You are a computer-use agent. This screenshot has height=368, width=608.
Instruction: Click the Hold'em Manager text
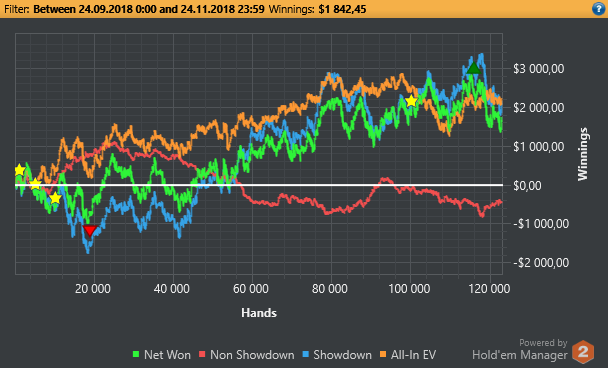520,355
